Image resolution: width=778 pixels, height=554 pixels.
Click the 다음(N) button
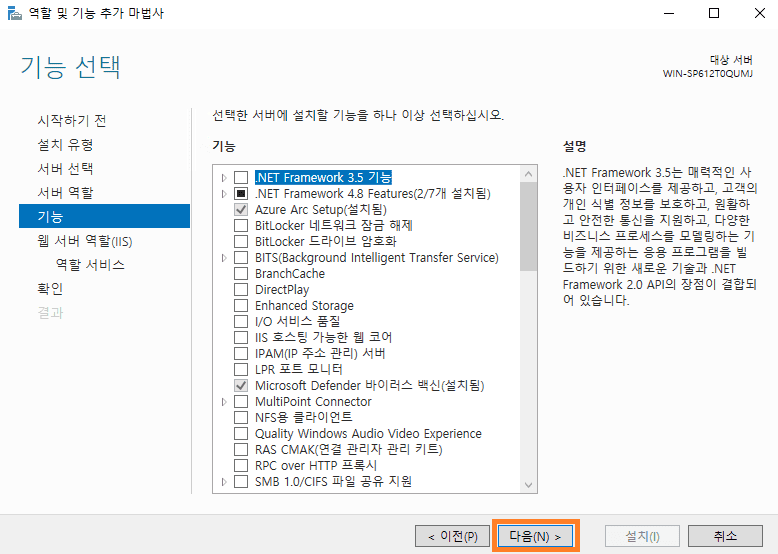pos(535,536)
